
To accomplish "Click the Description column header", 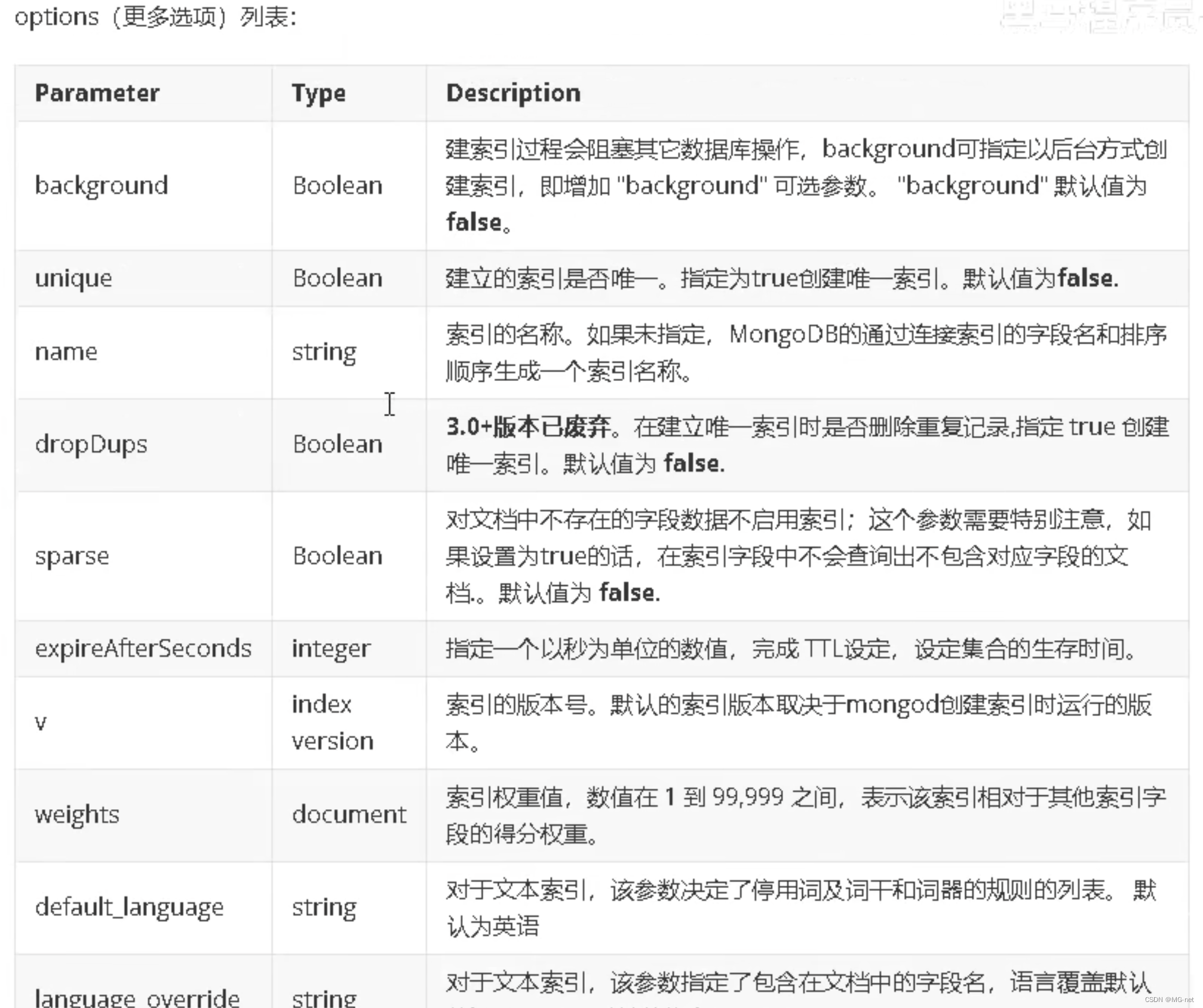I will (513, 93).
